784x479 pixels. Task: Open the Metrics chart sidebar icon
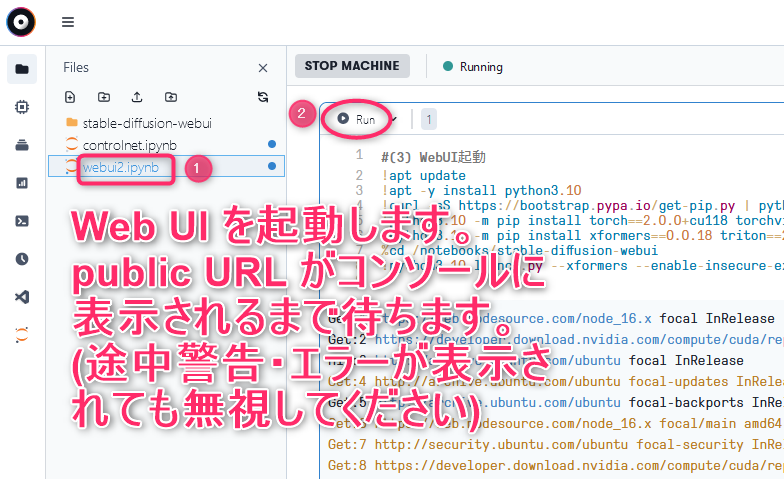pos(22,183)
